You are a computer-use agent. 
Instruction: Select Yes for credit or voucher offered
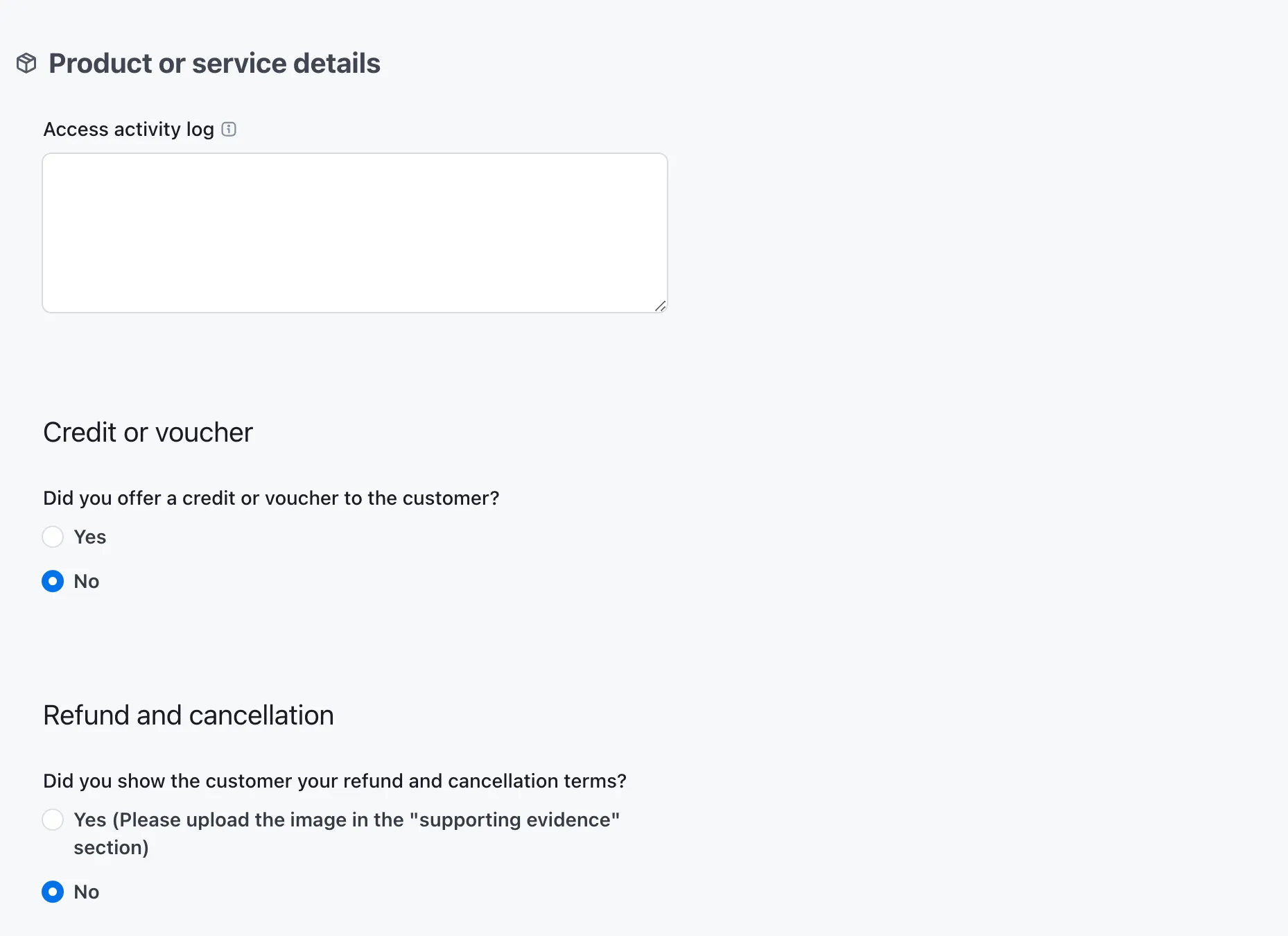coord(52,537)
